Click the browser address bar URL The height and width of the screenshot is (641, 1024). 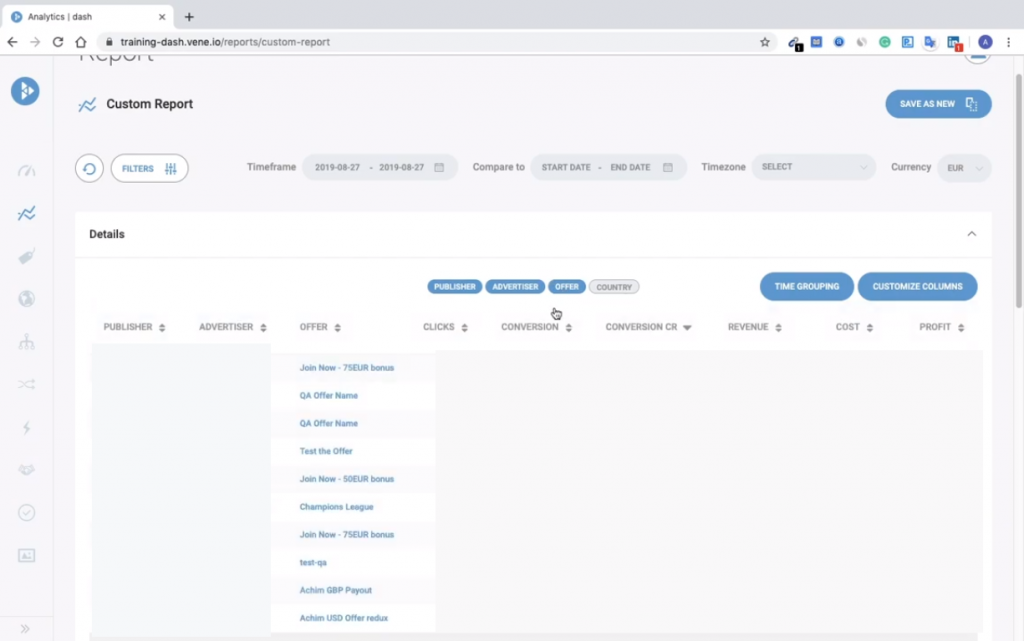click(225, 42)
